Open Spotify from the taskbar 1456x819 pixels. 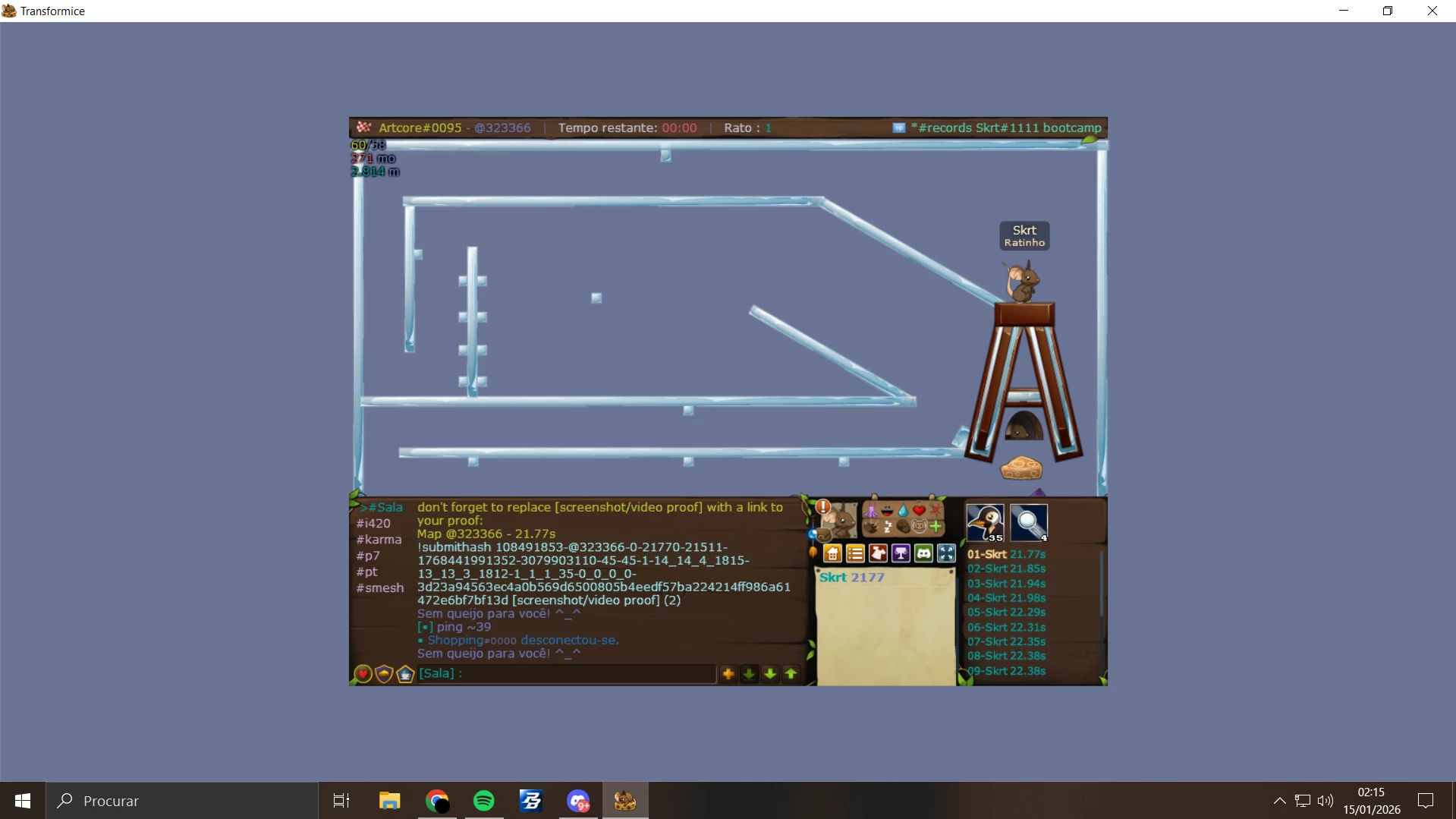[x=483, y=801]
